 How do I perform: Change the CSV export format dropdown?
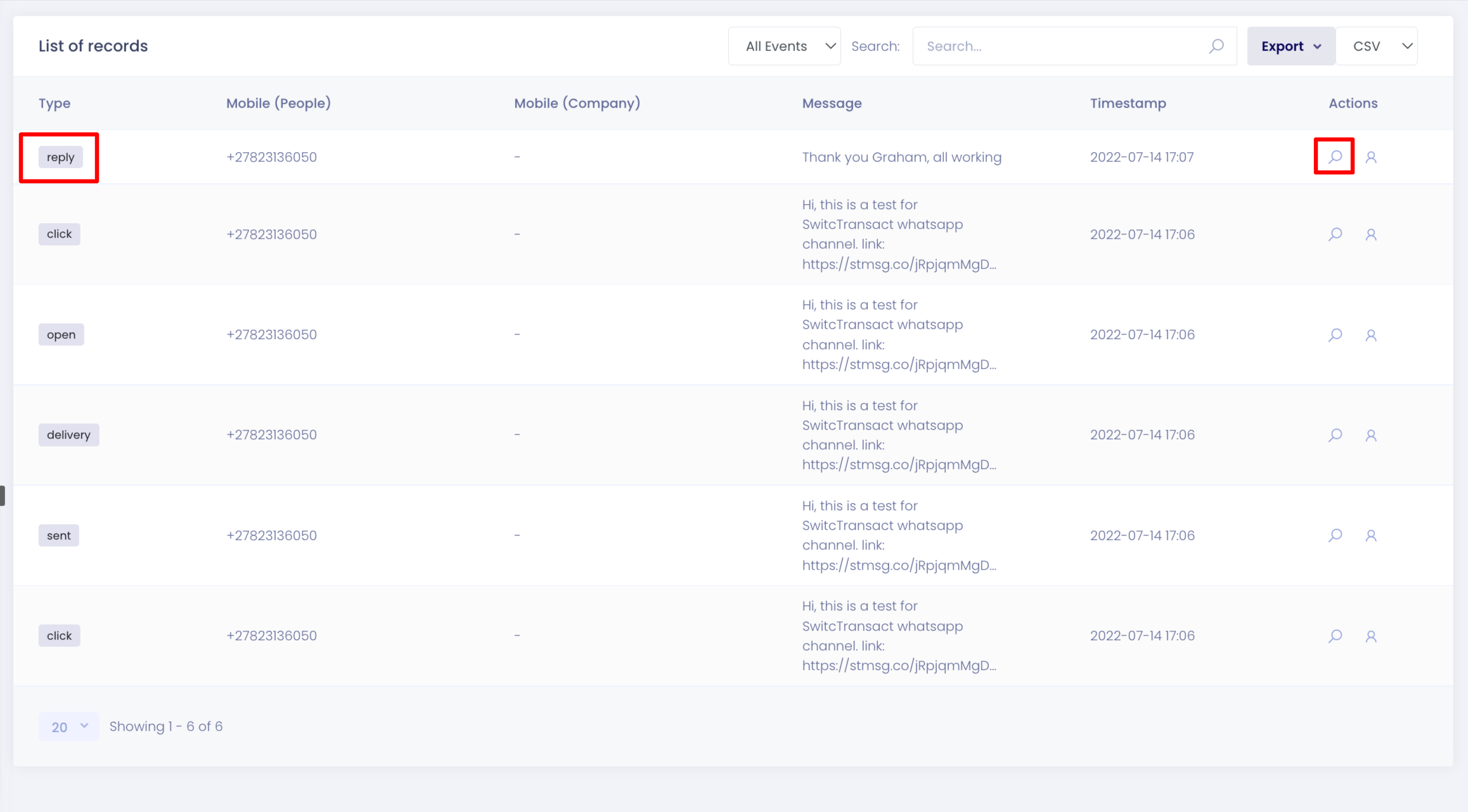pos(1377,46)
